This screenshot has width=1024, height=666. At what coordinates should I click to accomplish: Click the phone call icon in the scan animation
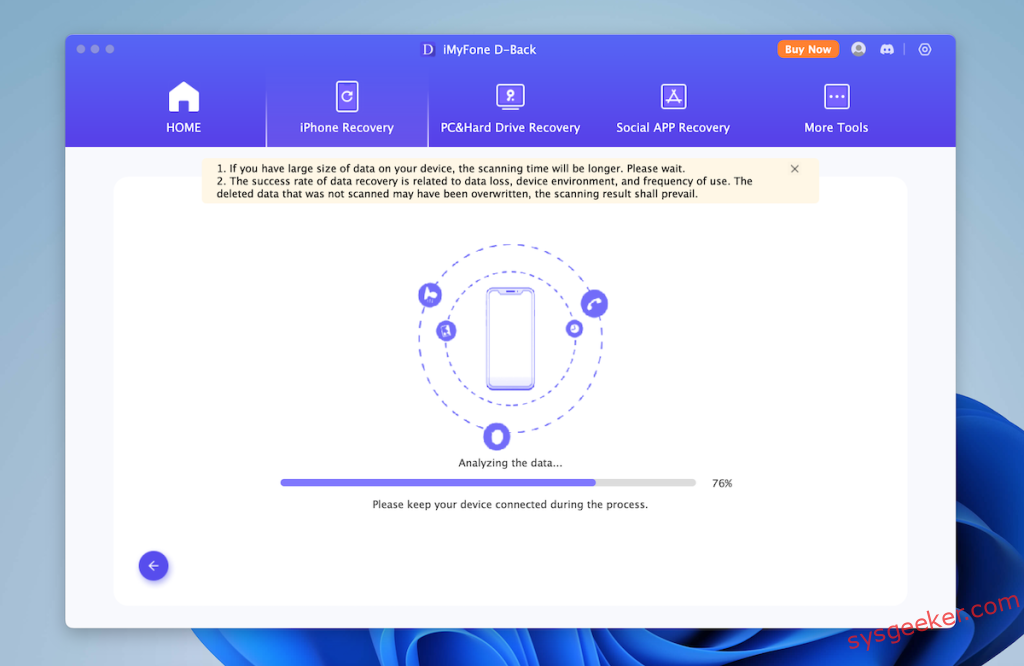(x=595, y=303)
